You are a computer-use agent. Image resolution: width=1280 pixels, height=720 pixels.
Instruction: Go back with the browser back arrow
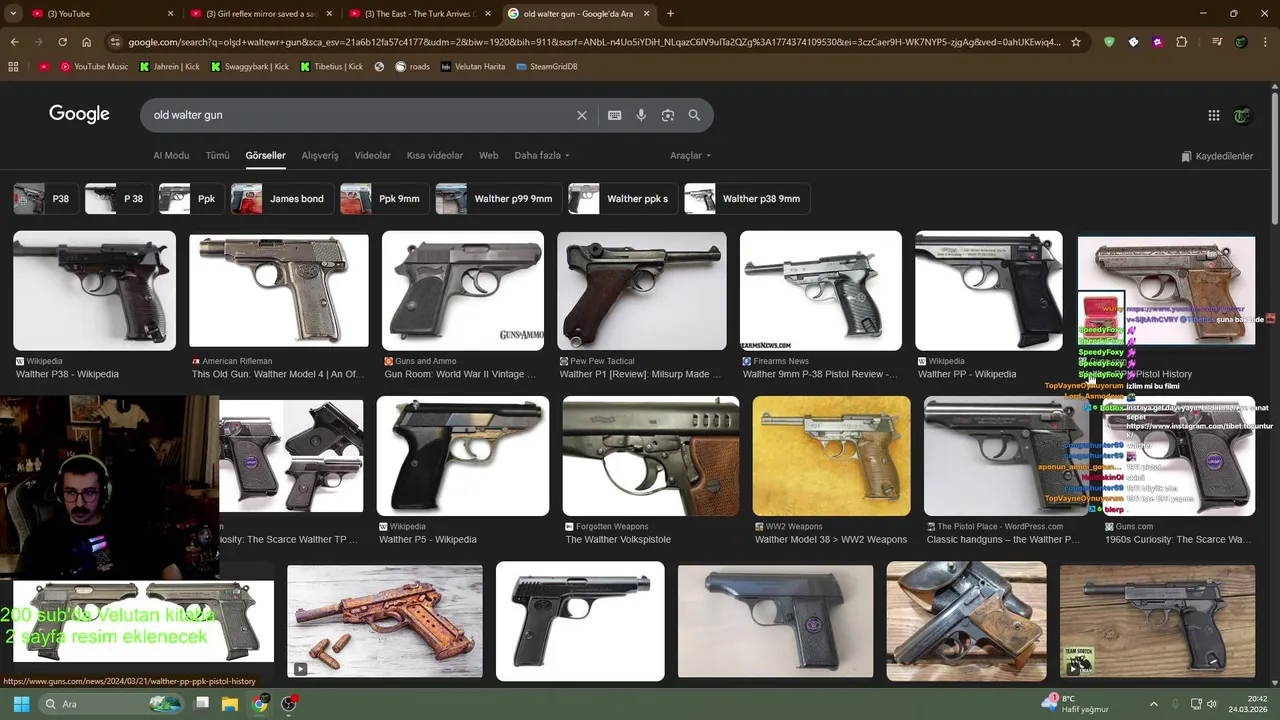point(14,42)
